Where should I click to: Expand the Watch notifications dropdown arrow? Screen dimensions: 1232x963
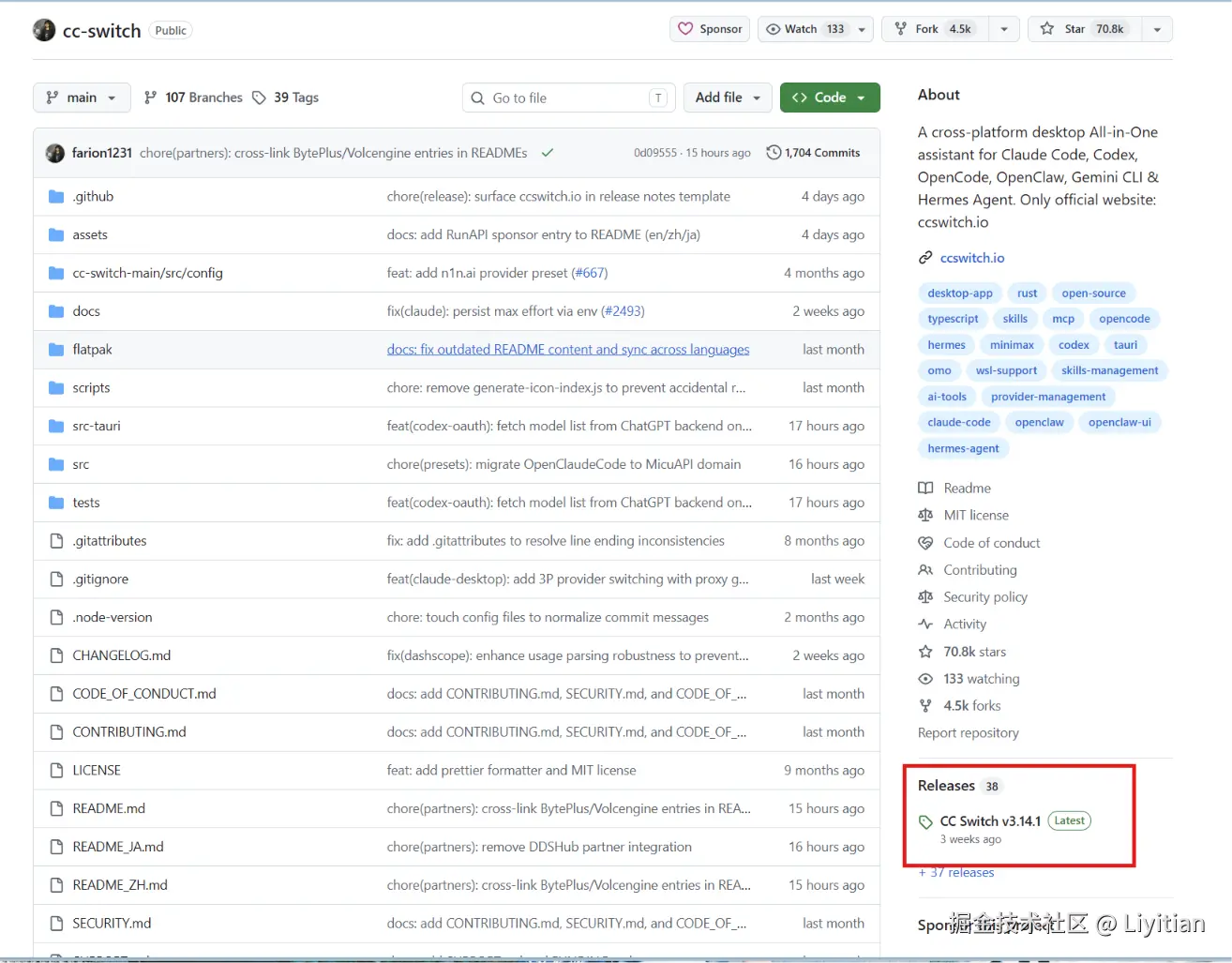(863, 29)
